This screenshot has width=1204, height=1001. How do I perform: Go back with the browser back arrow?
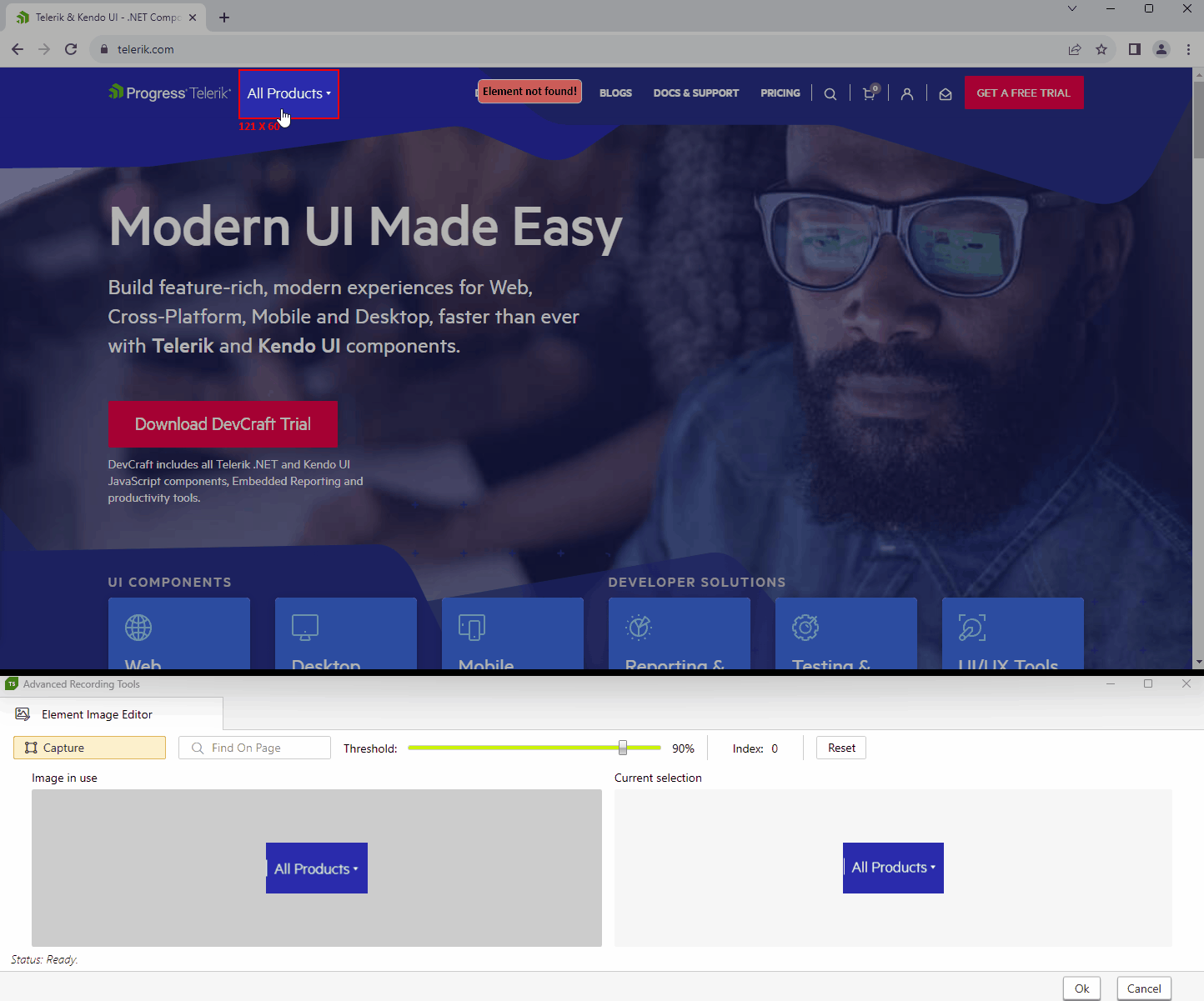pyautogui.click(x=18, y=49)
